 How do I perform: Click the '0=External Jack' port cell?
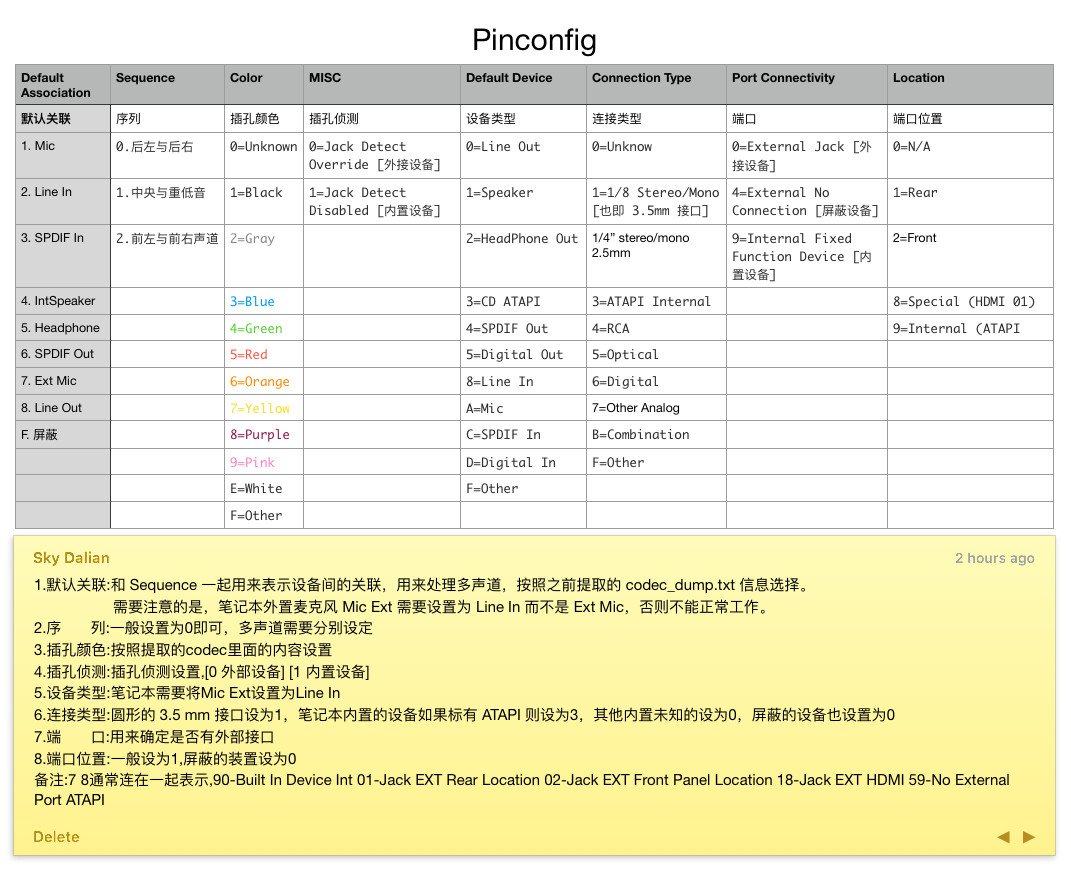point(807,156)
